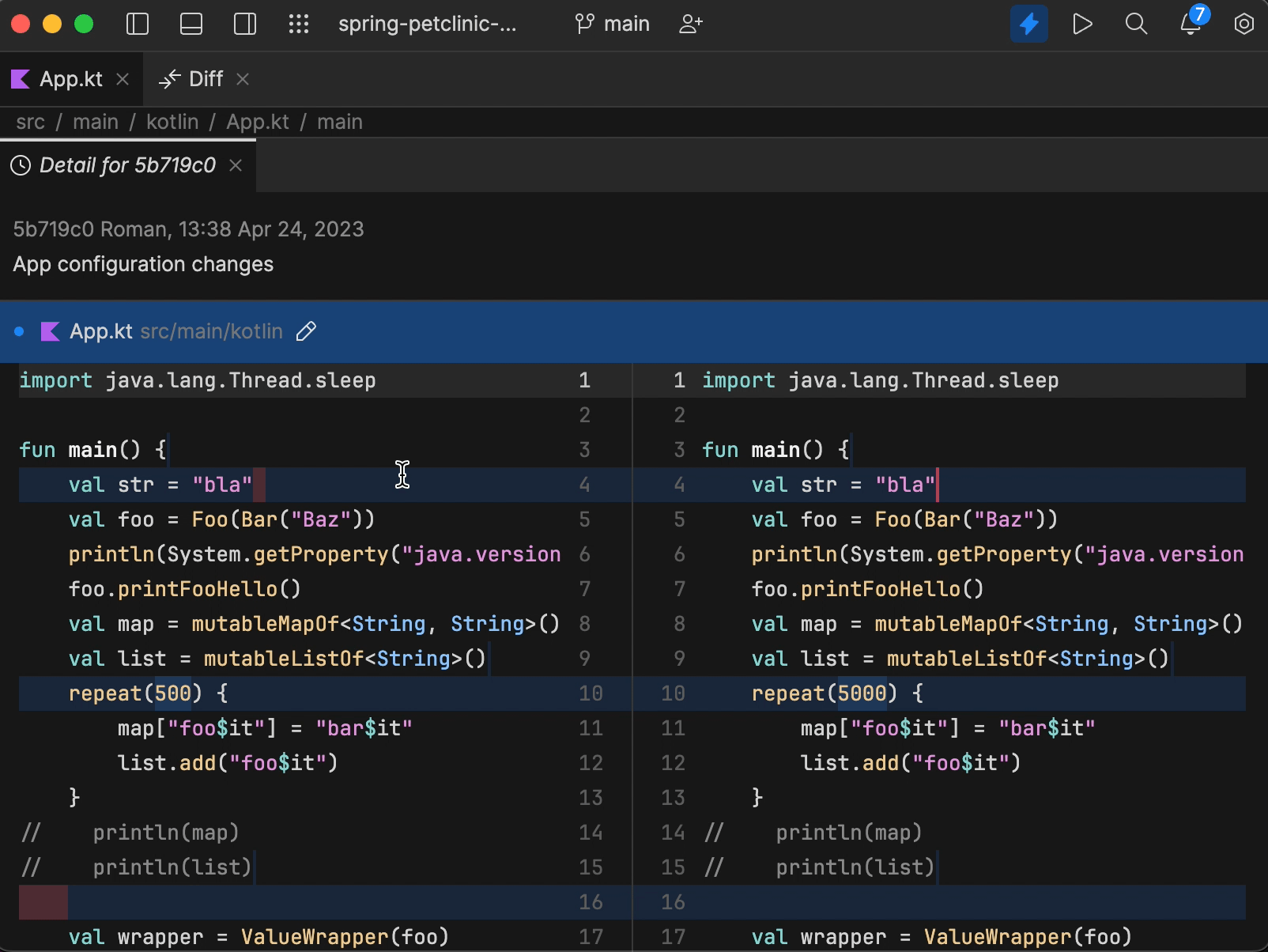Click the blue lightning bolt icon
1268x952 pixels.
[1028, 24]
